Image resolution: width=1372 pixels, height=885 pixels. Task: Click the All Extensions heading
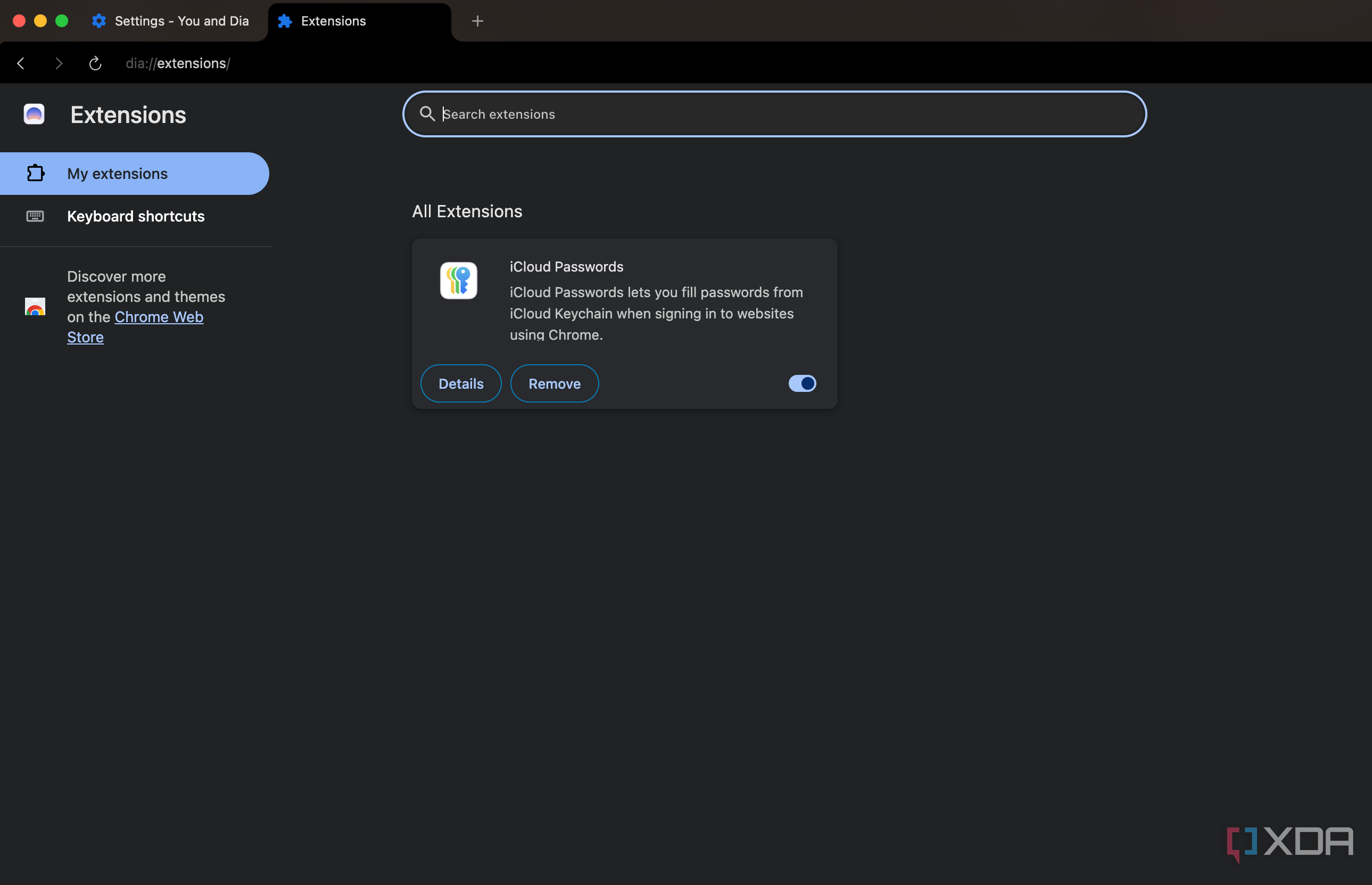pyautogui.click(x=467, y=211)
